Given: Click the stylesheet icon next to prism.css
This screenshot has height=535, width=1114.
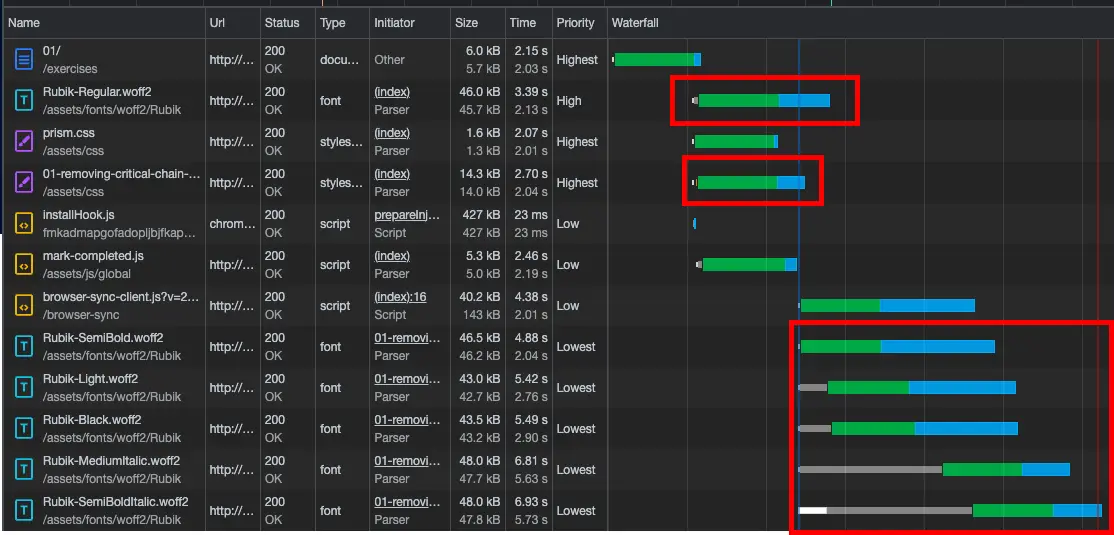Looking at the screenshot, I should (x=24, y=142).
